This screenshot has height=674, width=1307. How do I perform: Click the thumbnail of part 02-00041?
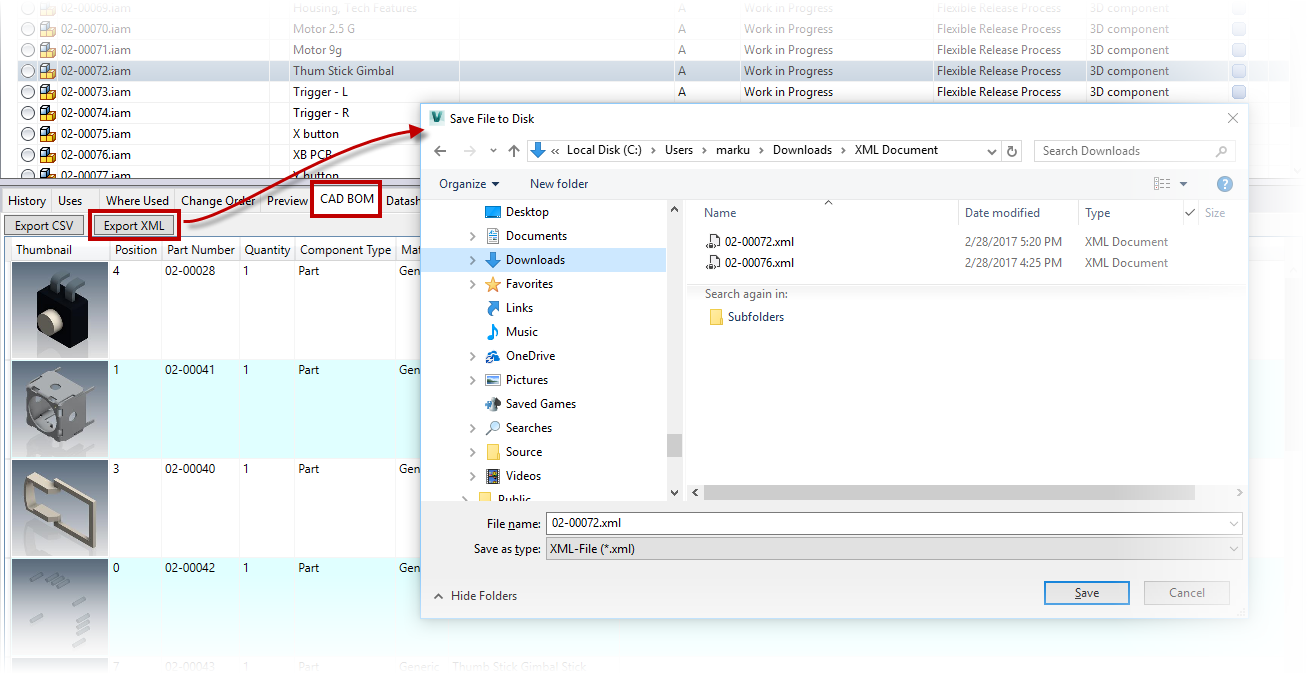[x=59, y=407]
